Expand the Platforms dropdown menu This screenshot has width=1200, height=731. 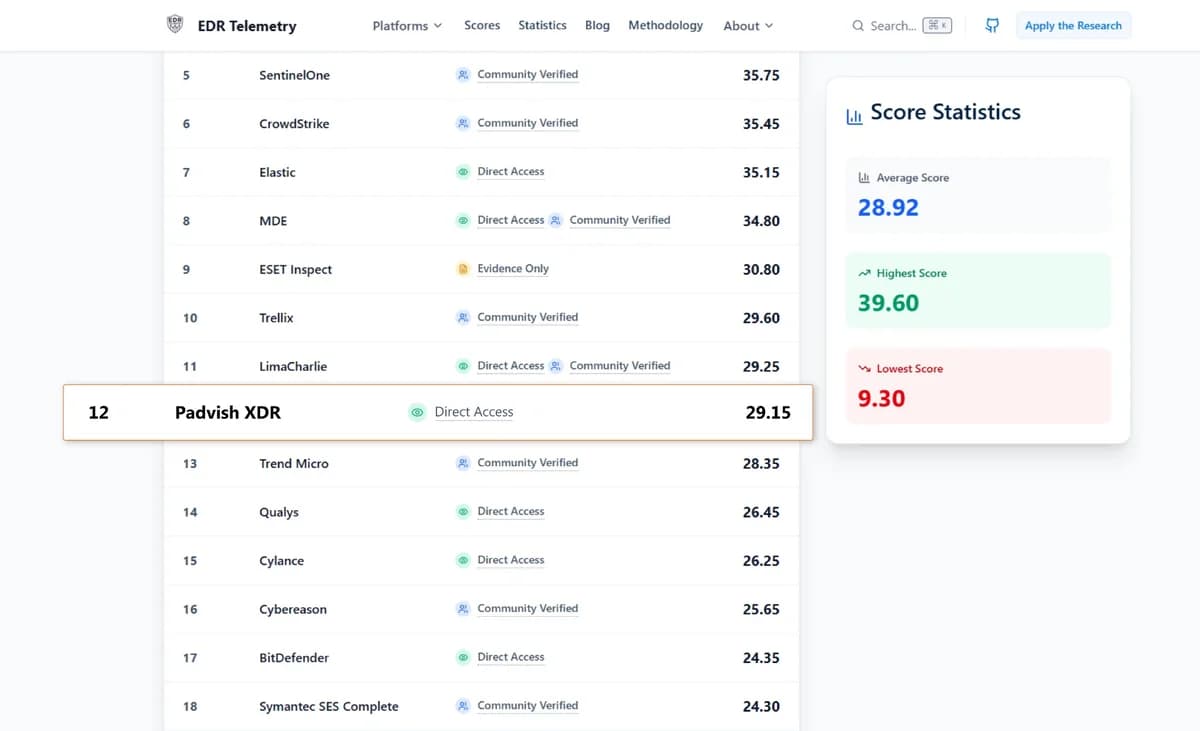click(x=407, y=26)
